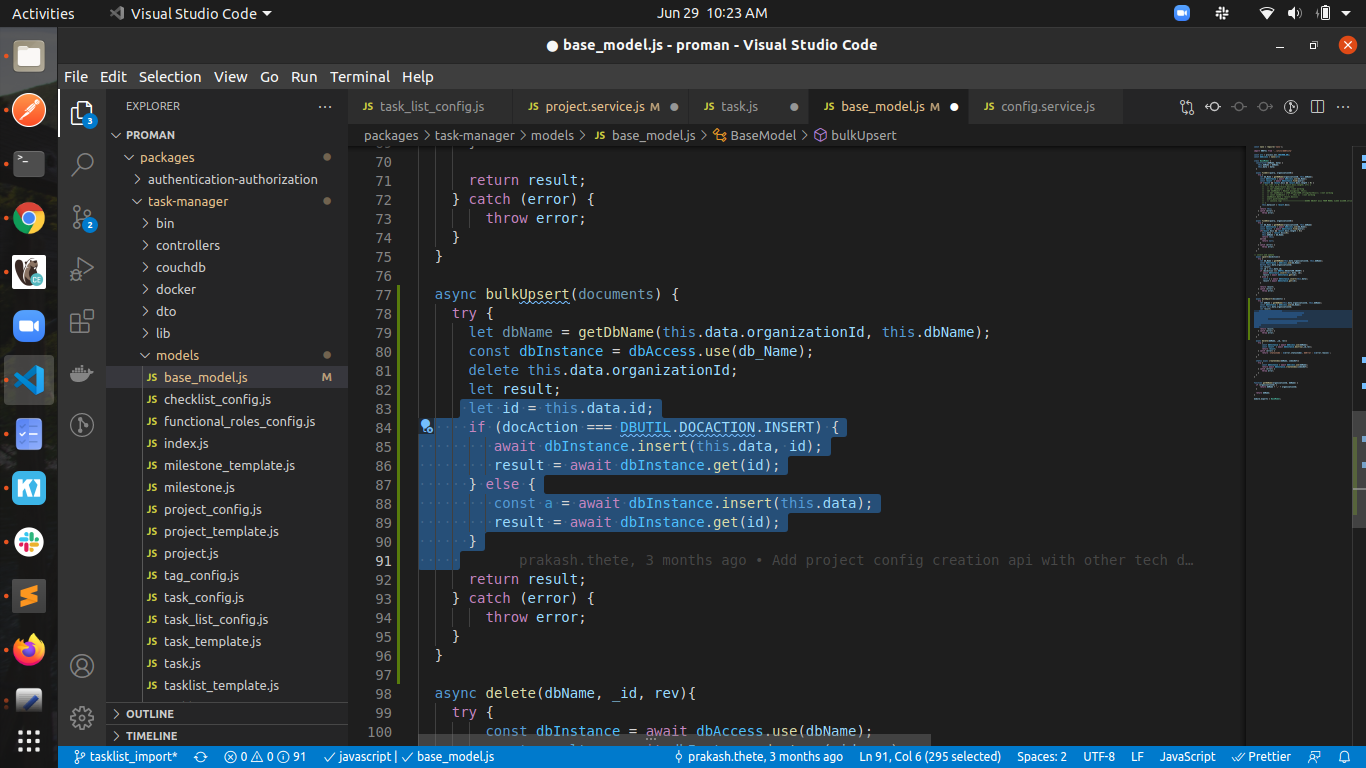Expand the authentication-authorization folder
The width and height of the screenshot is (1366, 768).
click(232, 179)
